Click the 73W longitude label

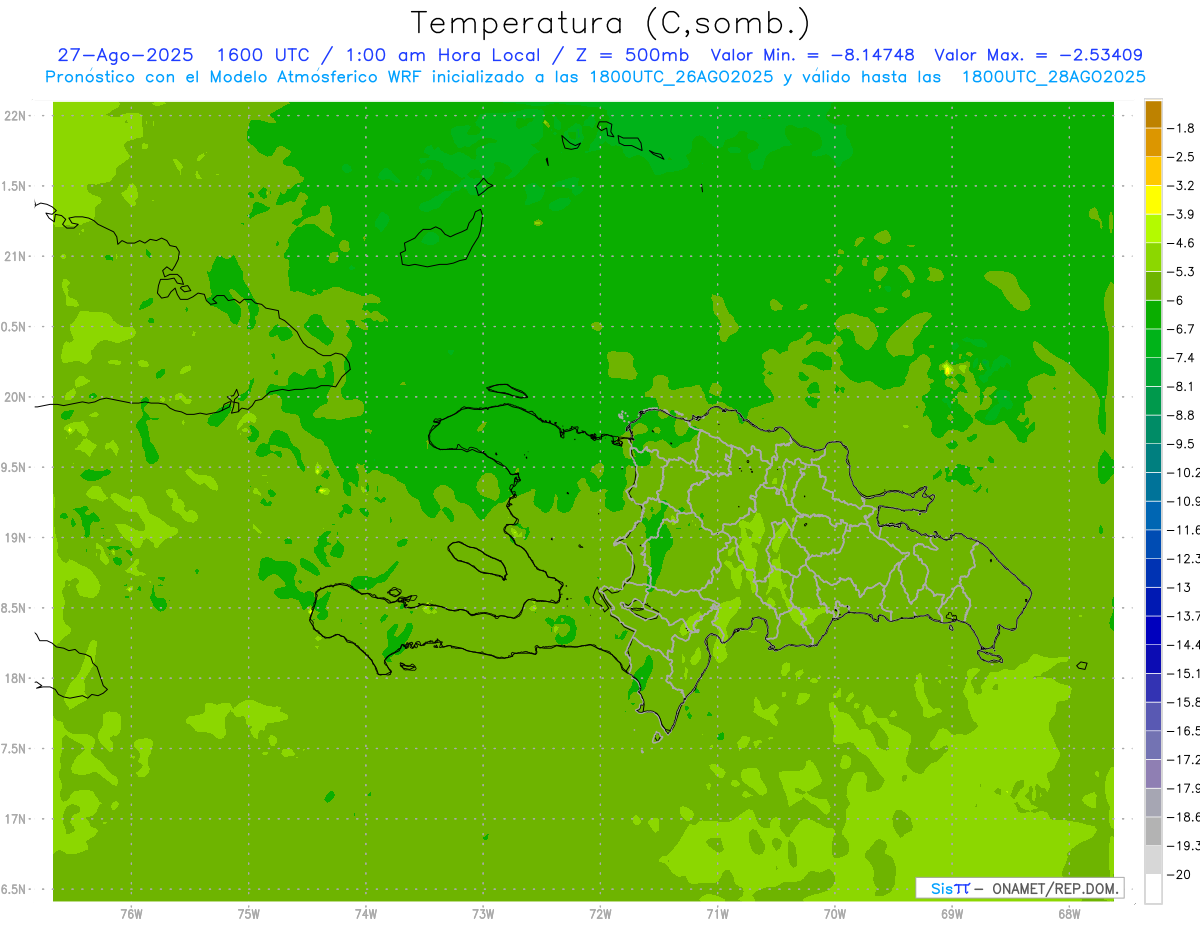tap(483, 914)
